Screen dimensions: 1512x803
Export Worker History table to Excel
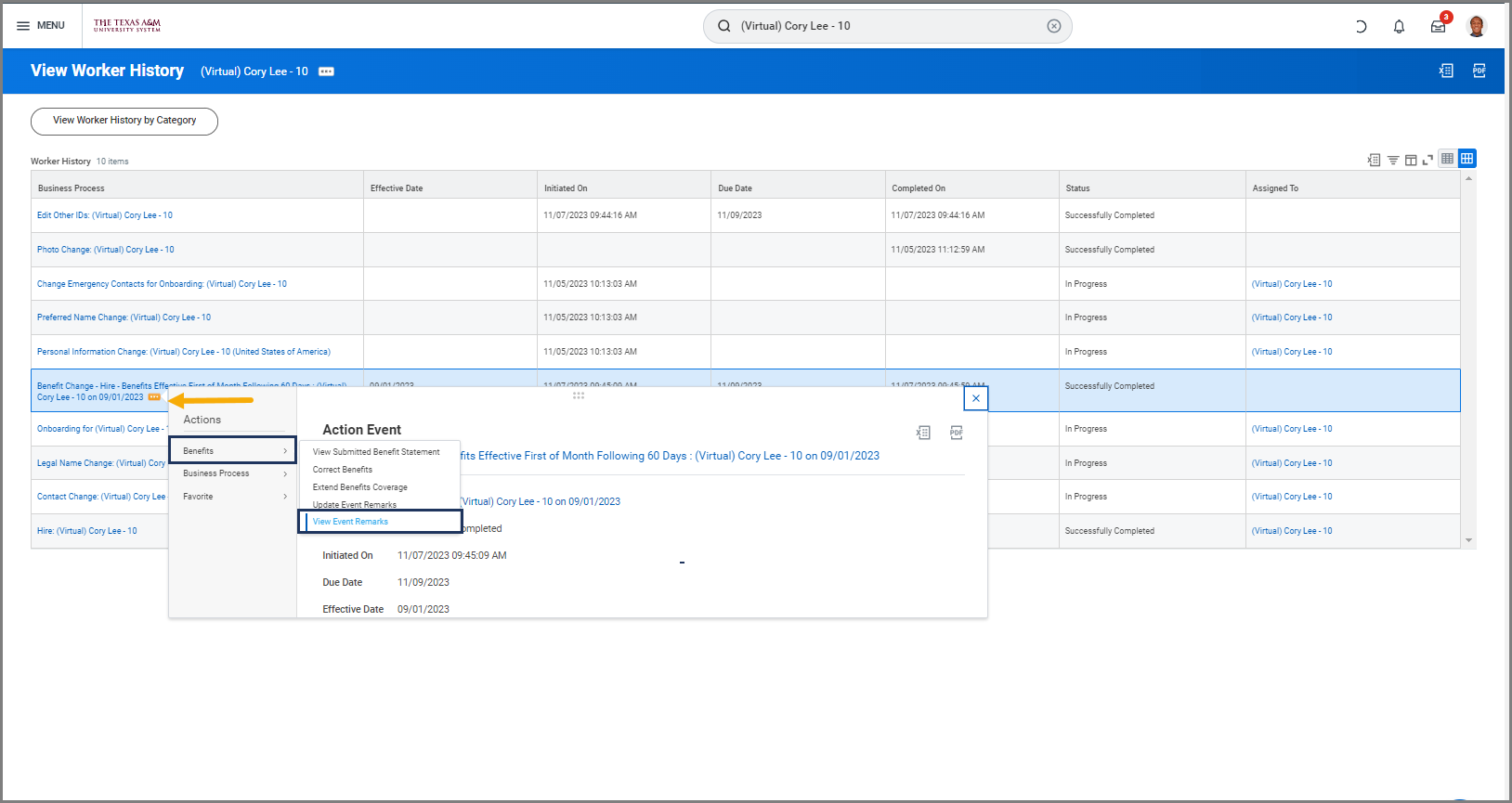coord(1374,160)
